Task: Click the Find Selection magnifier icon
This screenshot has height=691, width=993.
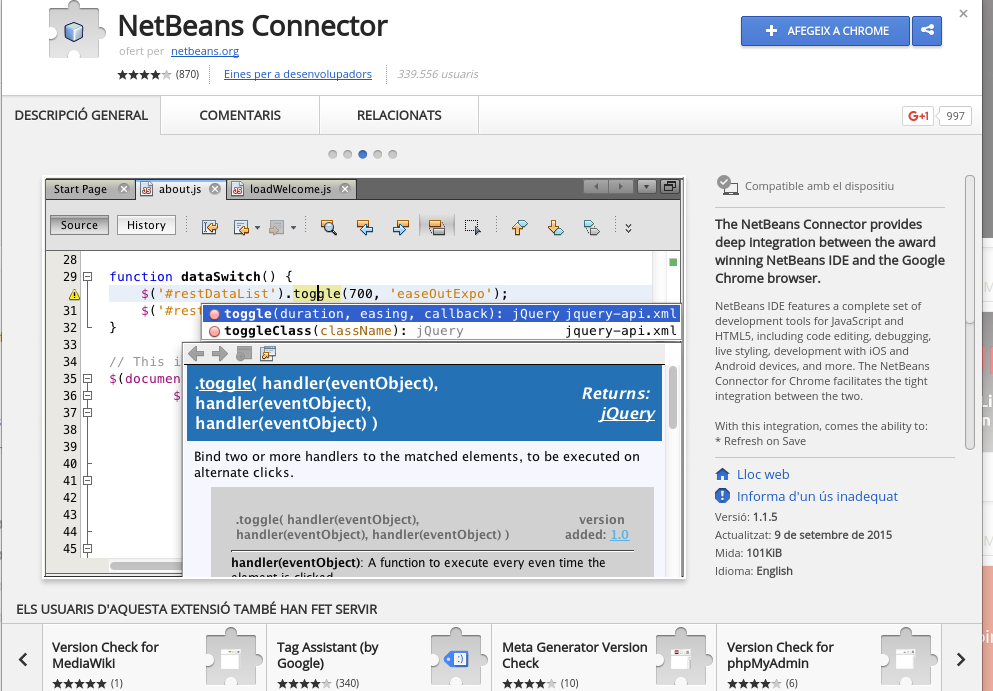Action: (x=329, y=227)
